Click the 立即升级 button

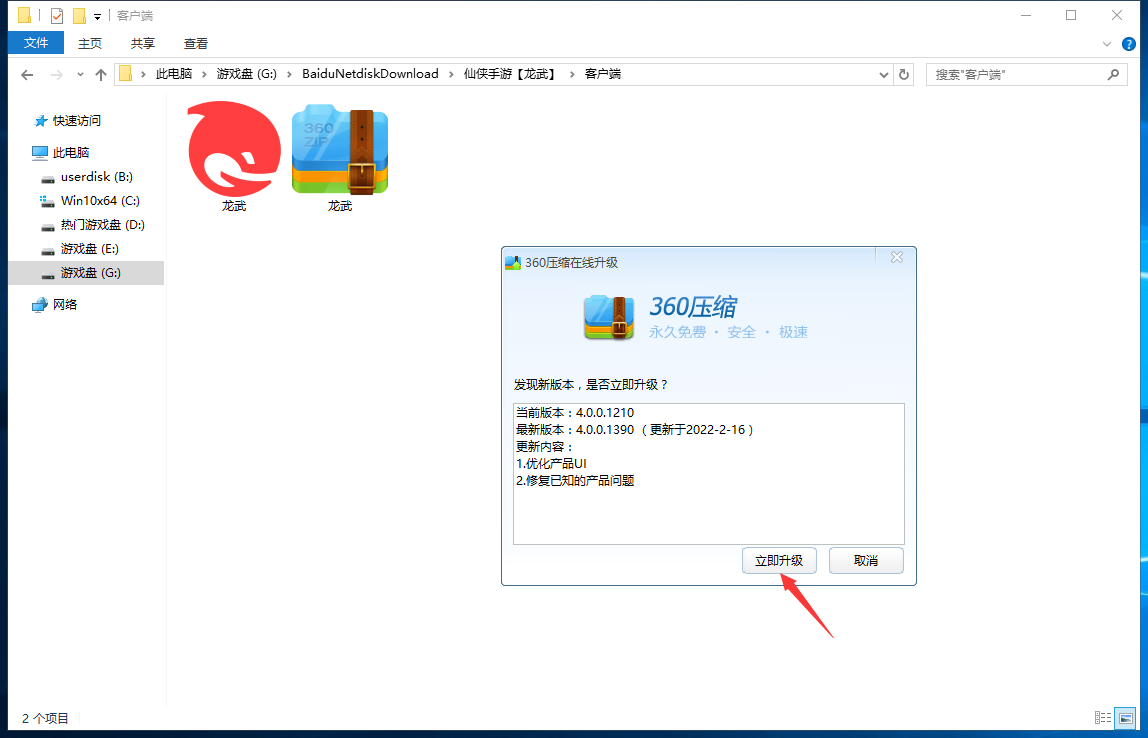point(779,561)
